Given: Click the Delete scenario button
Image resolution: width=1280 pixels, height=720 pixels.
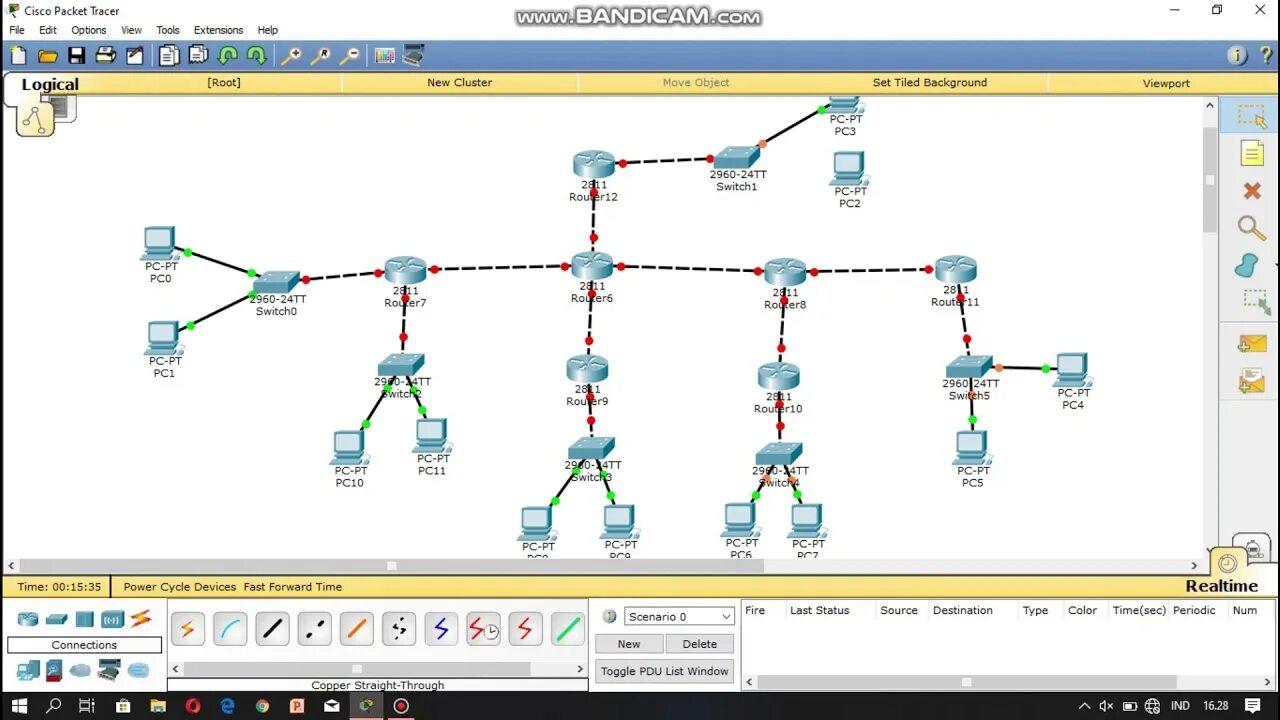Looking at the screenshot, I should (700, 644).
